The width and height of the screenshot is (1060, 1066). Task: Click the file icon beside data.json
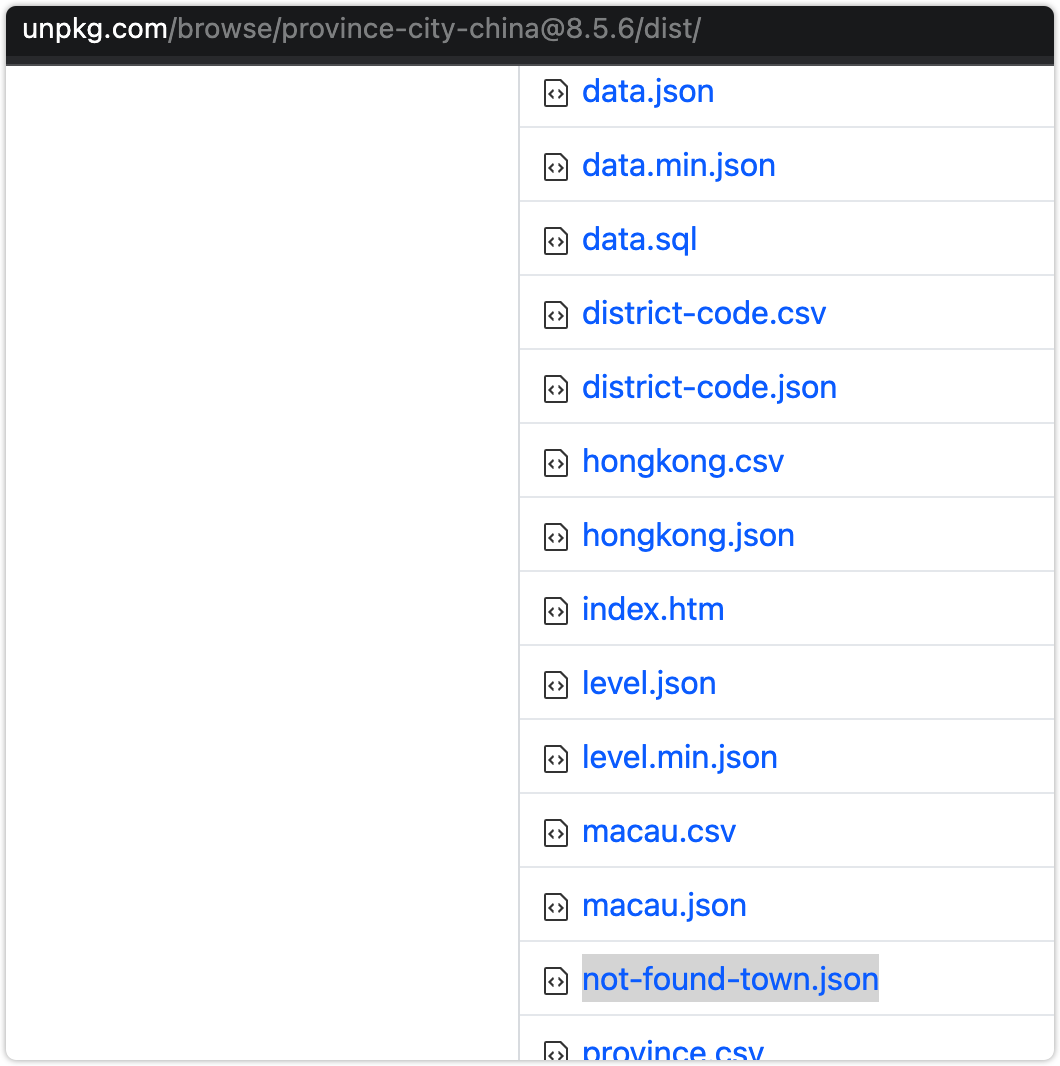tap(556, 93)
